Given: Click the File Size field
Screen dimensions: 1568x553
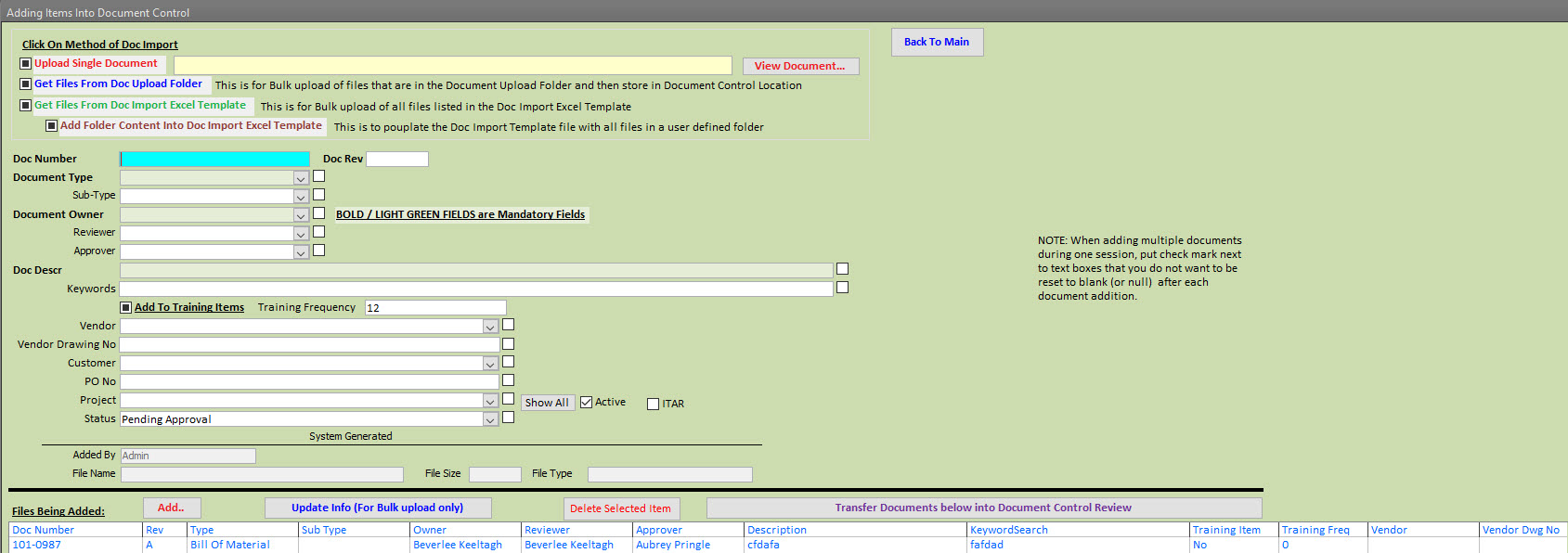Looking at the screenshot, I should (x=496, y=475).
